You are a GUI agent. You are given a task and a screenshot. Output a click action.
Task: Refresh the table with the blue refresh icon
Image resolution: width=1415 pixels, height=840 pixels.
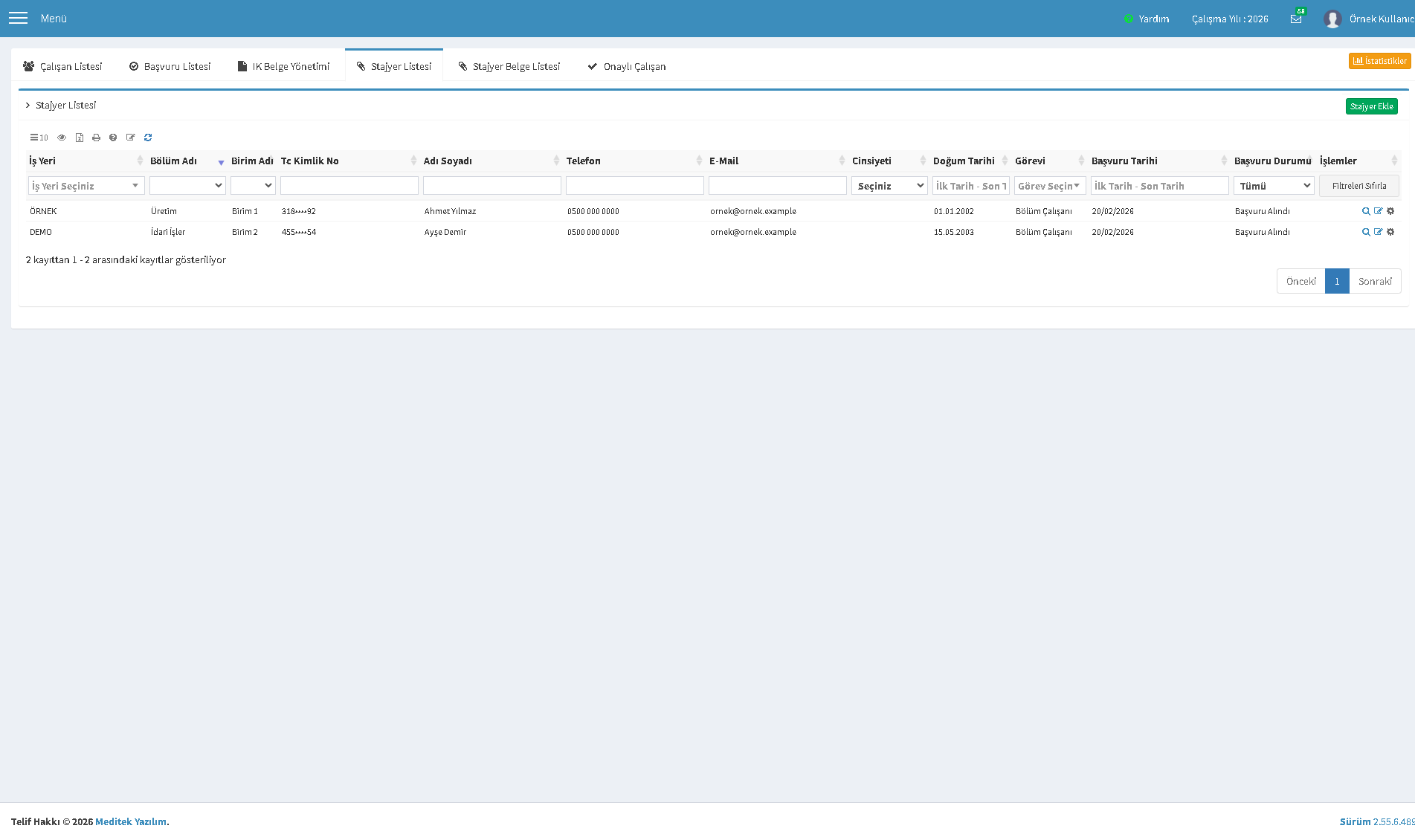coord(148,138)
